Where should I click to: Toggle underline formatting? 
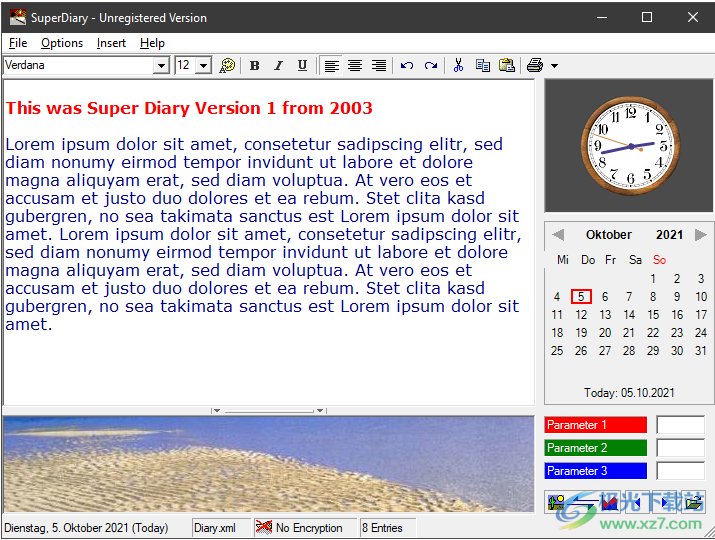tap(302, 66)
